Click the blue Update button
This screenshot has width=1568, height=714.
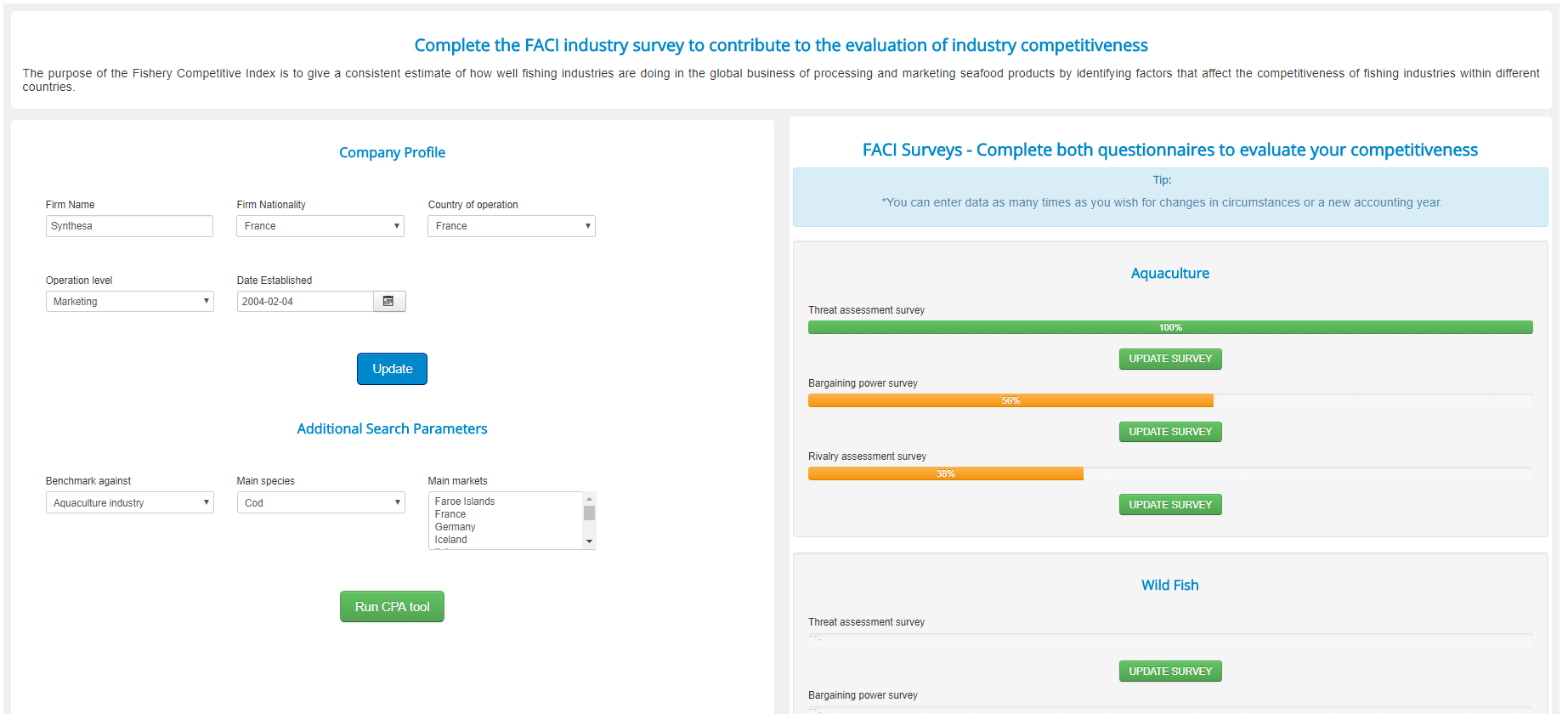coord(392,369)
